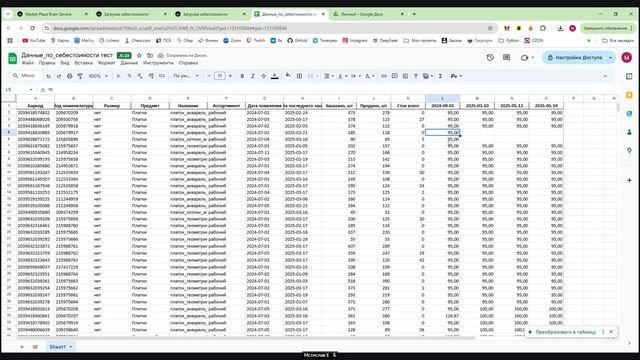Open the font family dropdown
The image size is (640, 360).
186,76
